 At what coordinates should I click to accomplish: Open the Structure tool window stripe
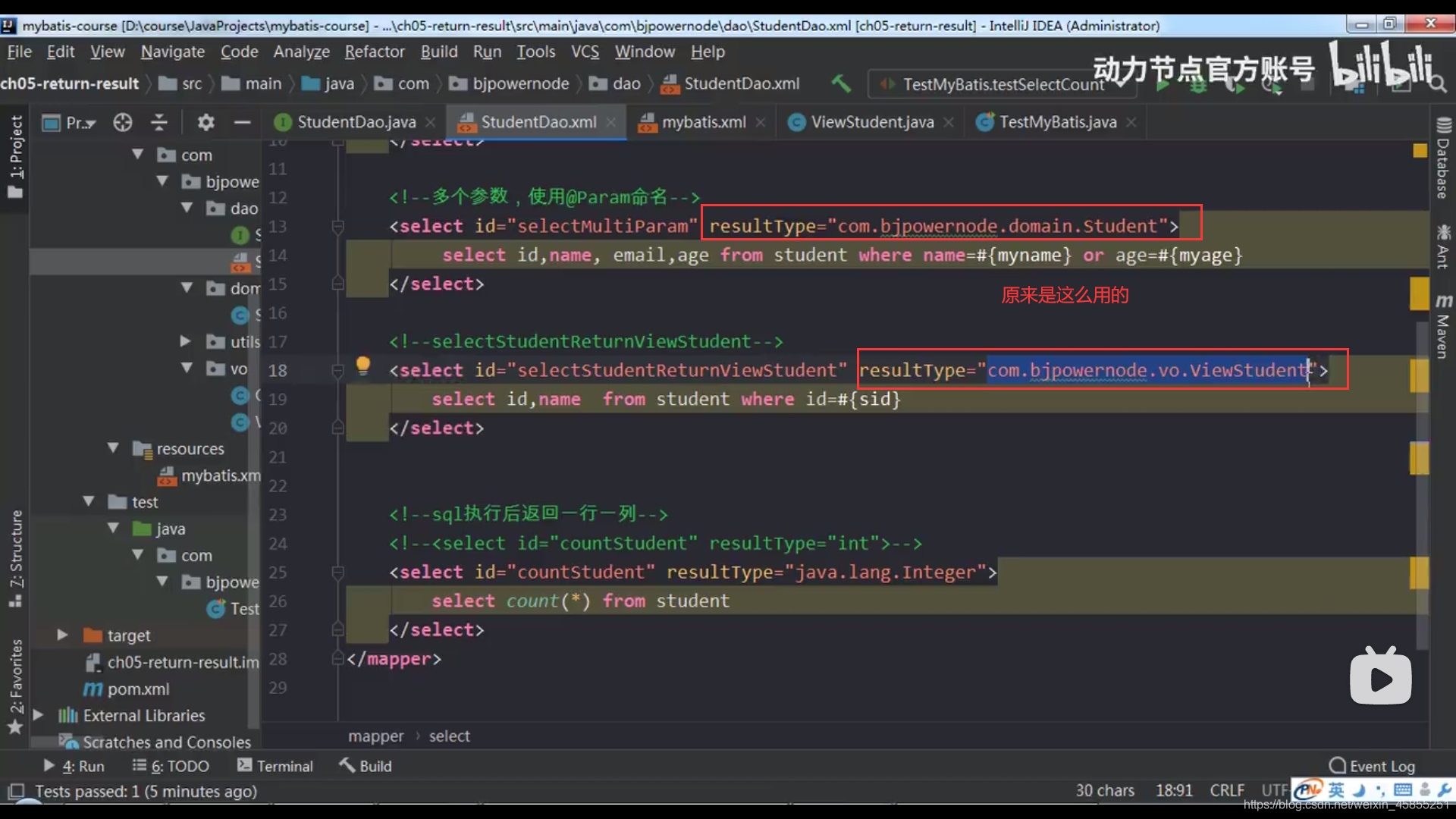(x=15, y=559)
